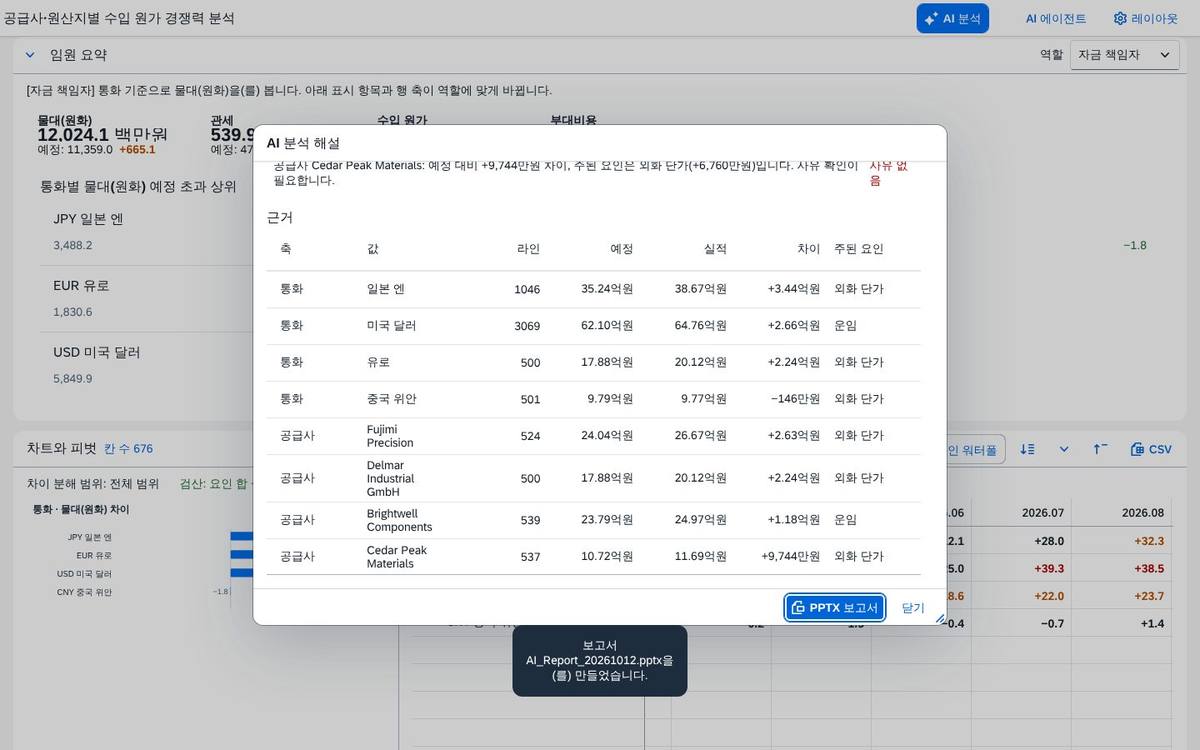Screen dimensions: 1200x750
Task: Click CNY 중국 위안 chart label
Action: [84, 592]
